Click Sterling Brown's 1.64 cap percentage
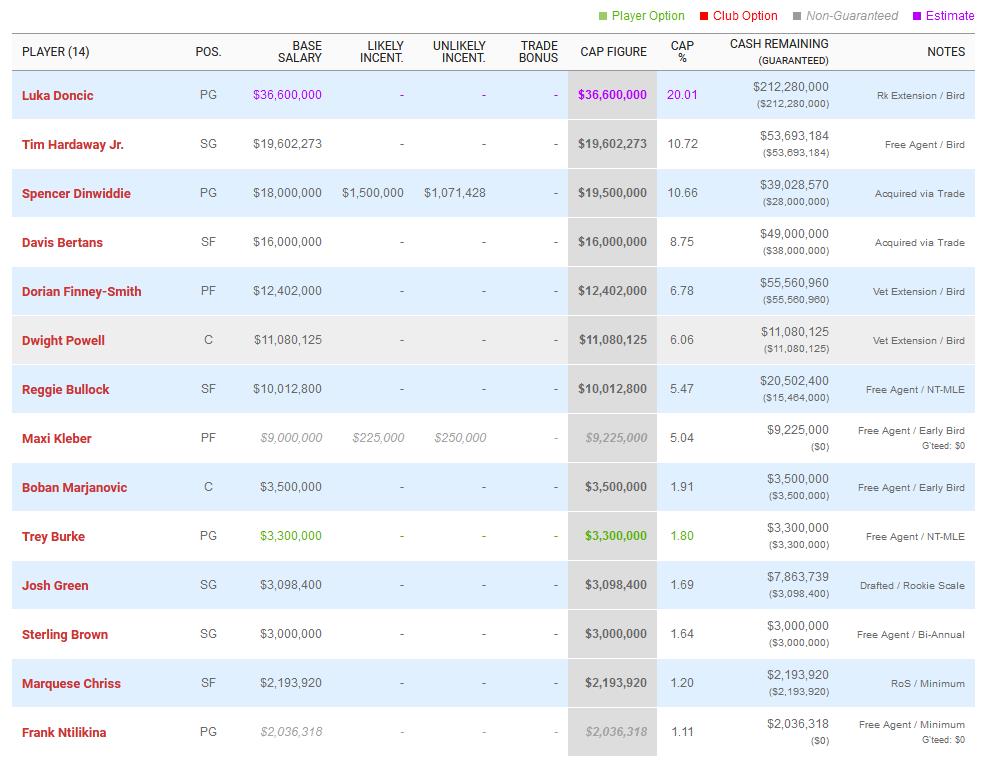 [682, 634]
